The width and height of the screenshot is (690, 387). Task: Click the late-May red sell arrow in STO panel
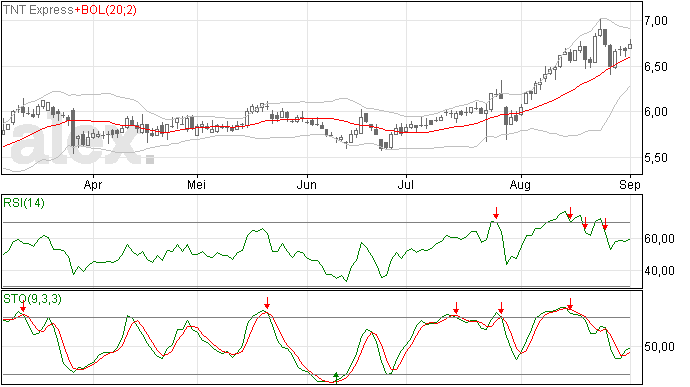(267, 303)
